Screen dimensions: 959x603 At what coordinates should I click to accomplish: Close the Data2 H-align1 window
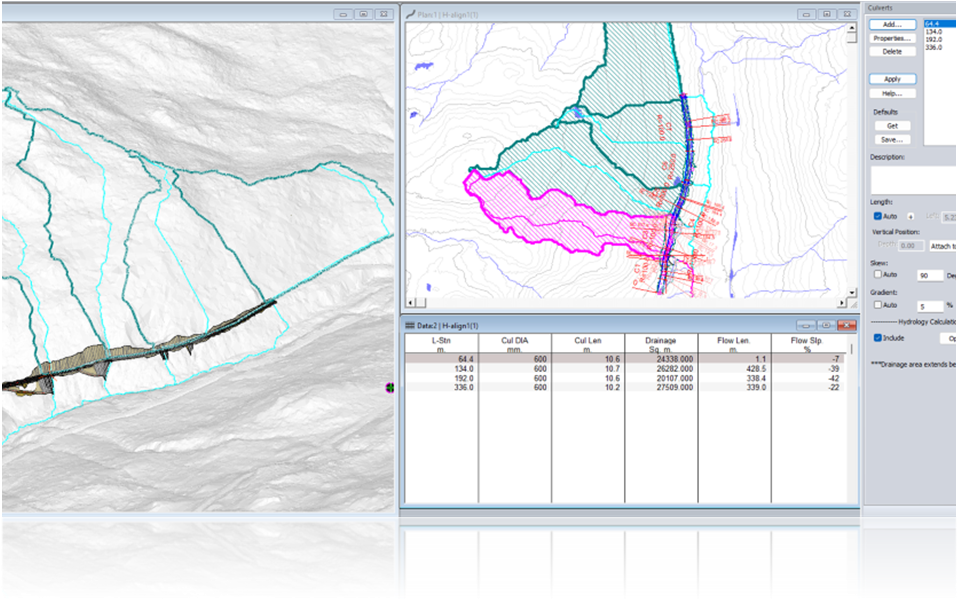click(x=847, y=326)
